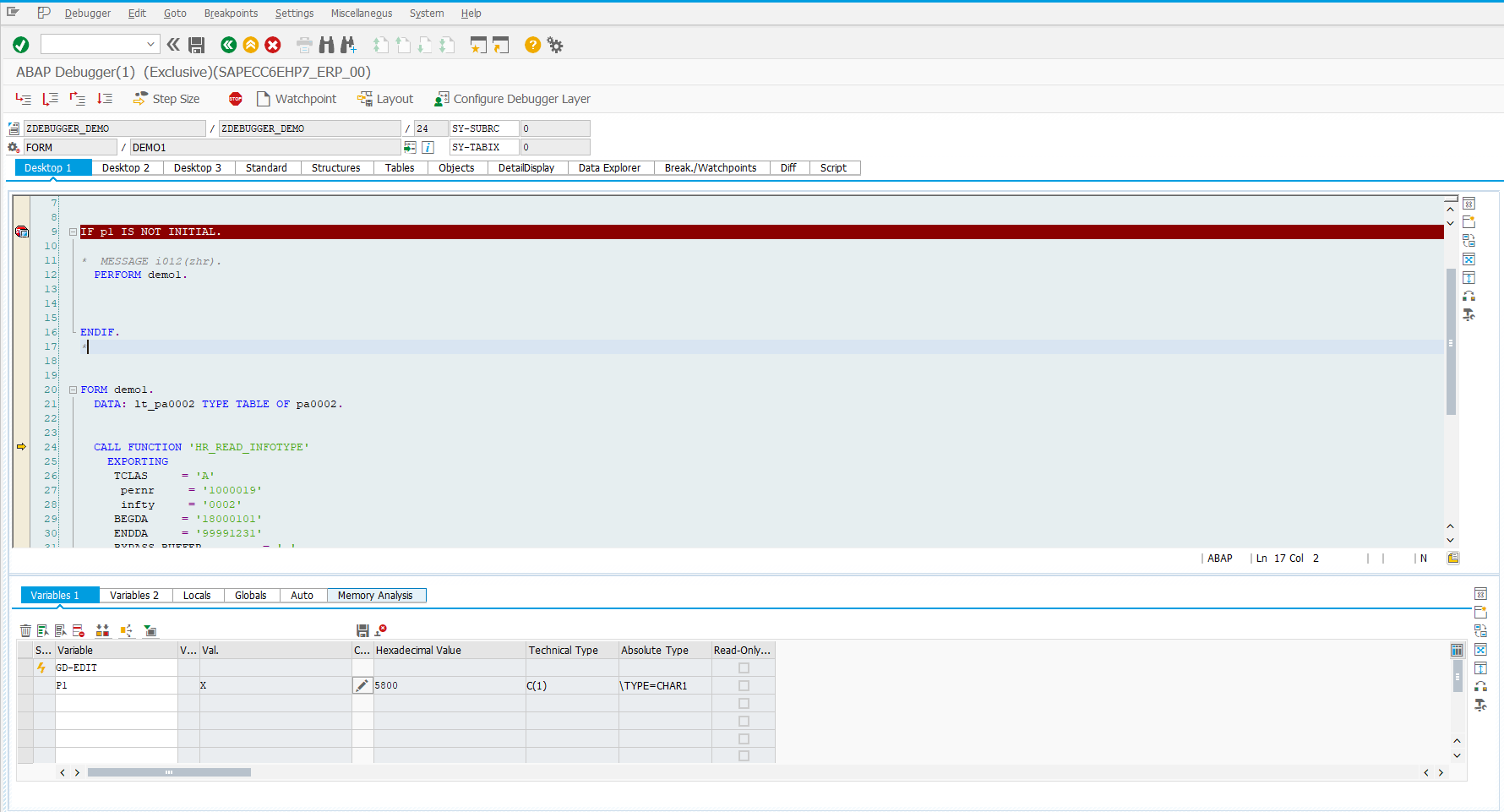Toggle Read-Only checkbox for P1 row
This screenshot has width=1504, height=812.
coord(744,685)
